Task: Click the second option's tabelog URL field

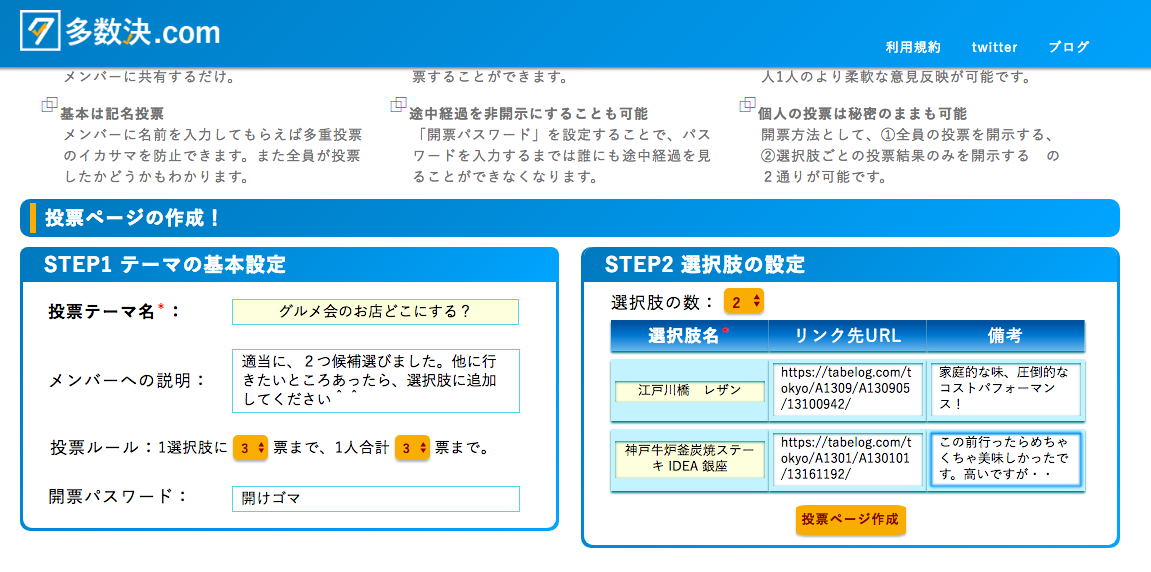Action: tap(847, 458)
